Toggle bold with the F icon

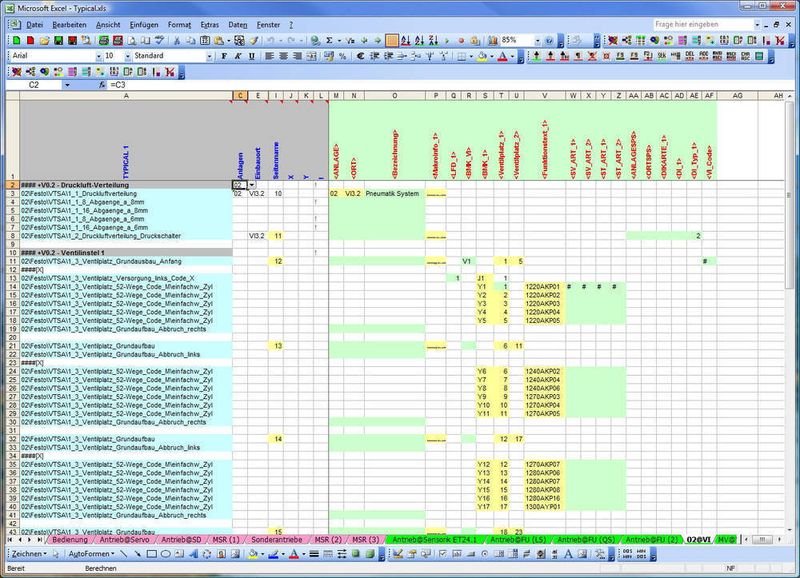[224, 54]
